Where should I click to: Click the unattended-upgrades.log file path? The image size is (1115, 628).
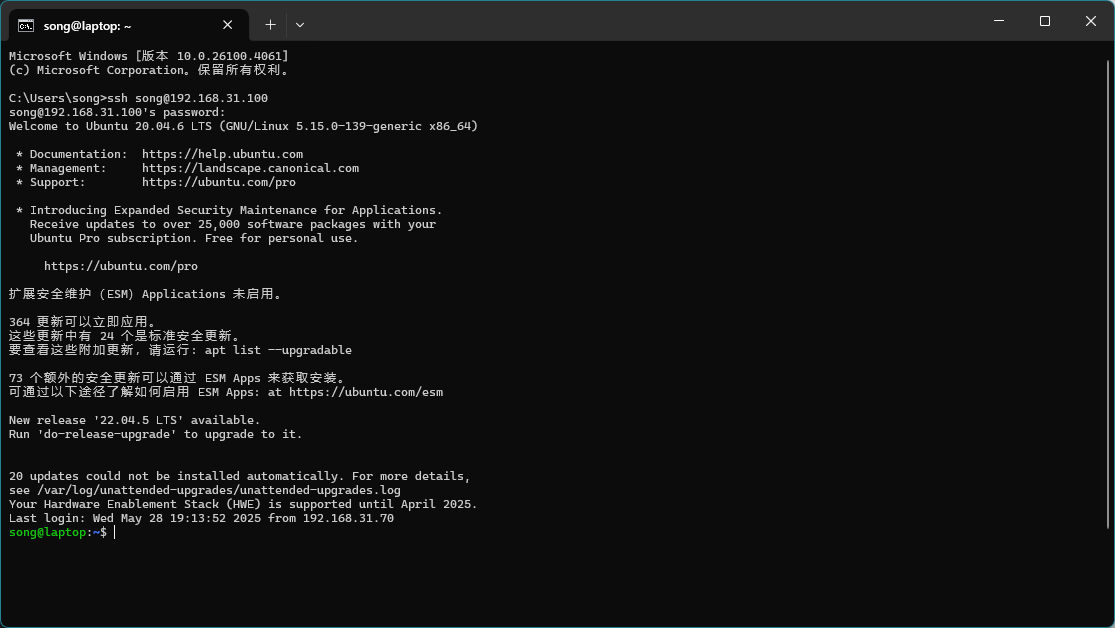[x=218, y=490]
